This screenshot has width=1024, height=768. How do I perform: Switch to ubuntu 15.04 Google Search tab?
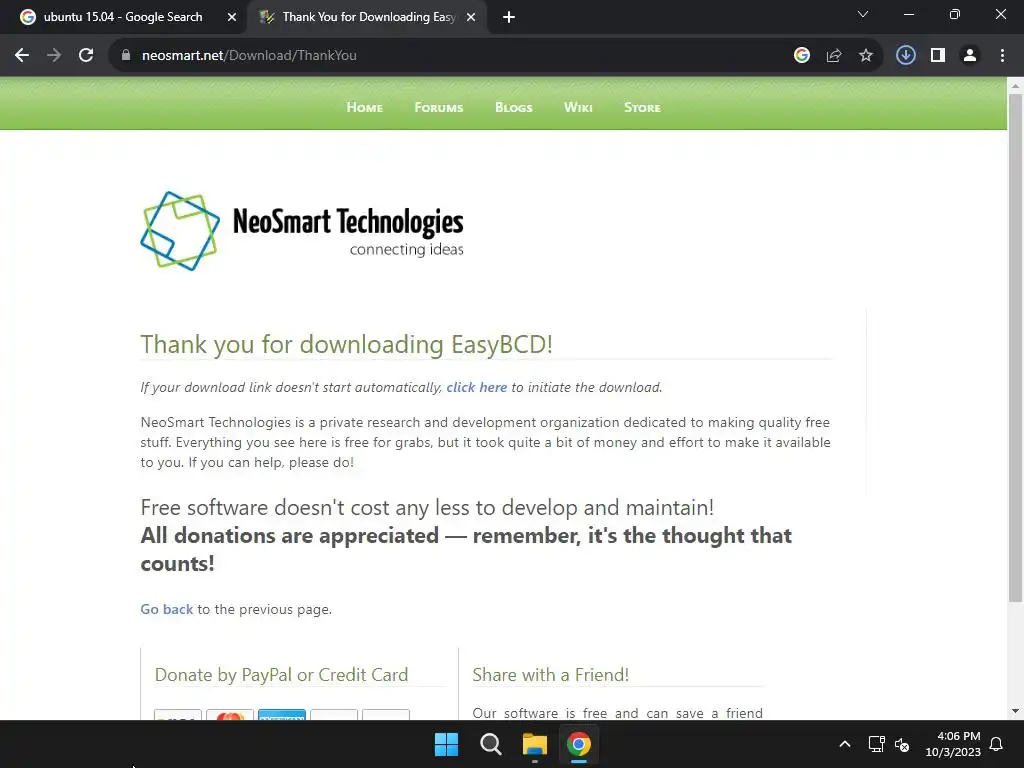(x=123, y=17)
